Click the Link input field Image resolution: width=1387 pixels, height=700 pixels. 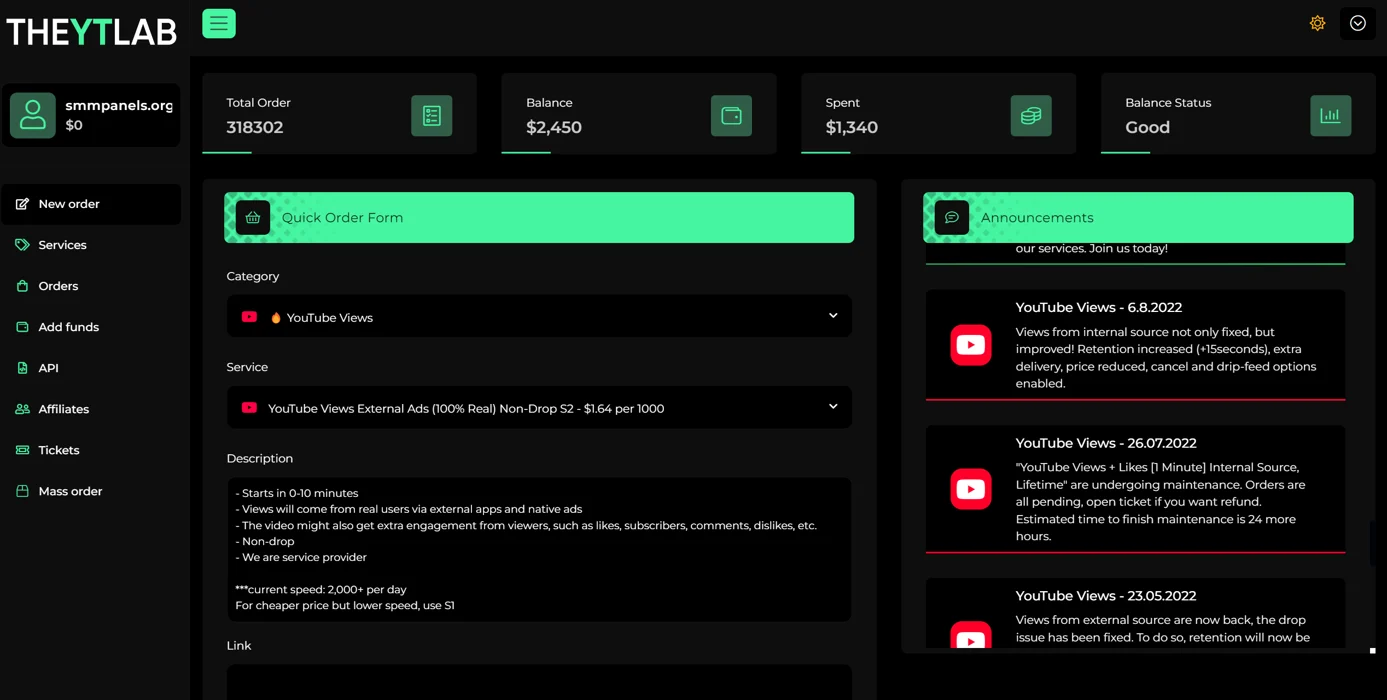539,682
